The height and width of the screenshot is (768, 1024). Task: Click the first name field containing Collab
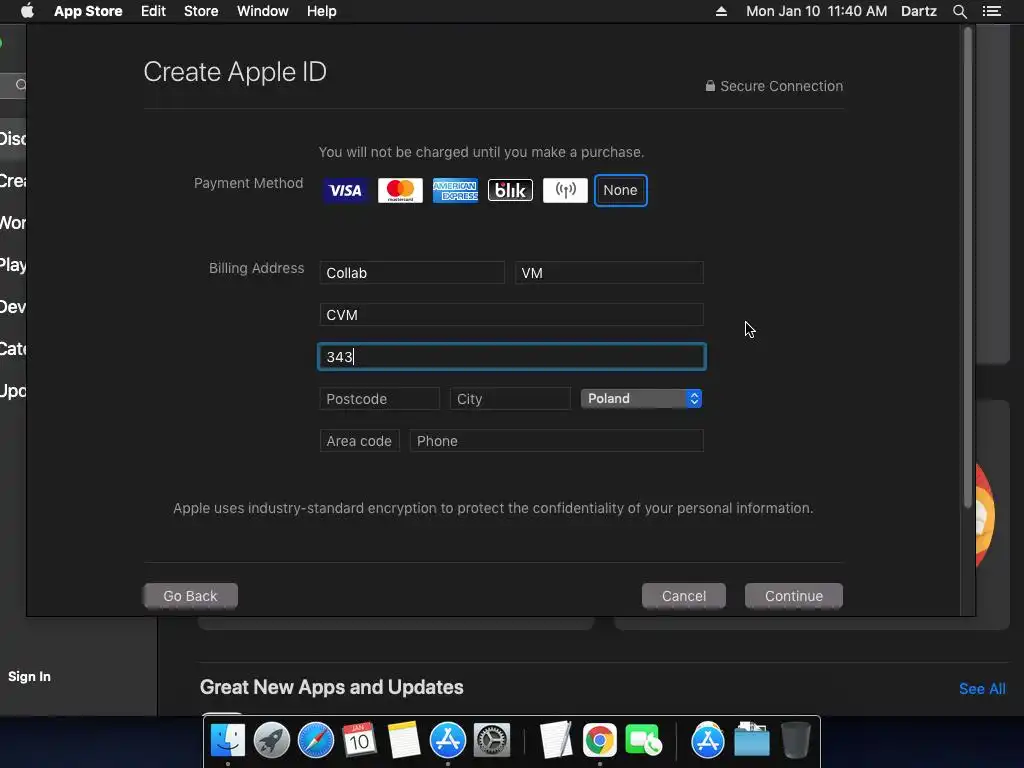coord(412,273)
